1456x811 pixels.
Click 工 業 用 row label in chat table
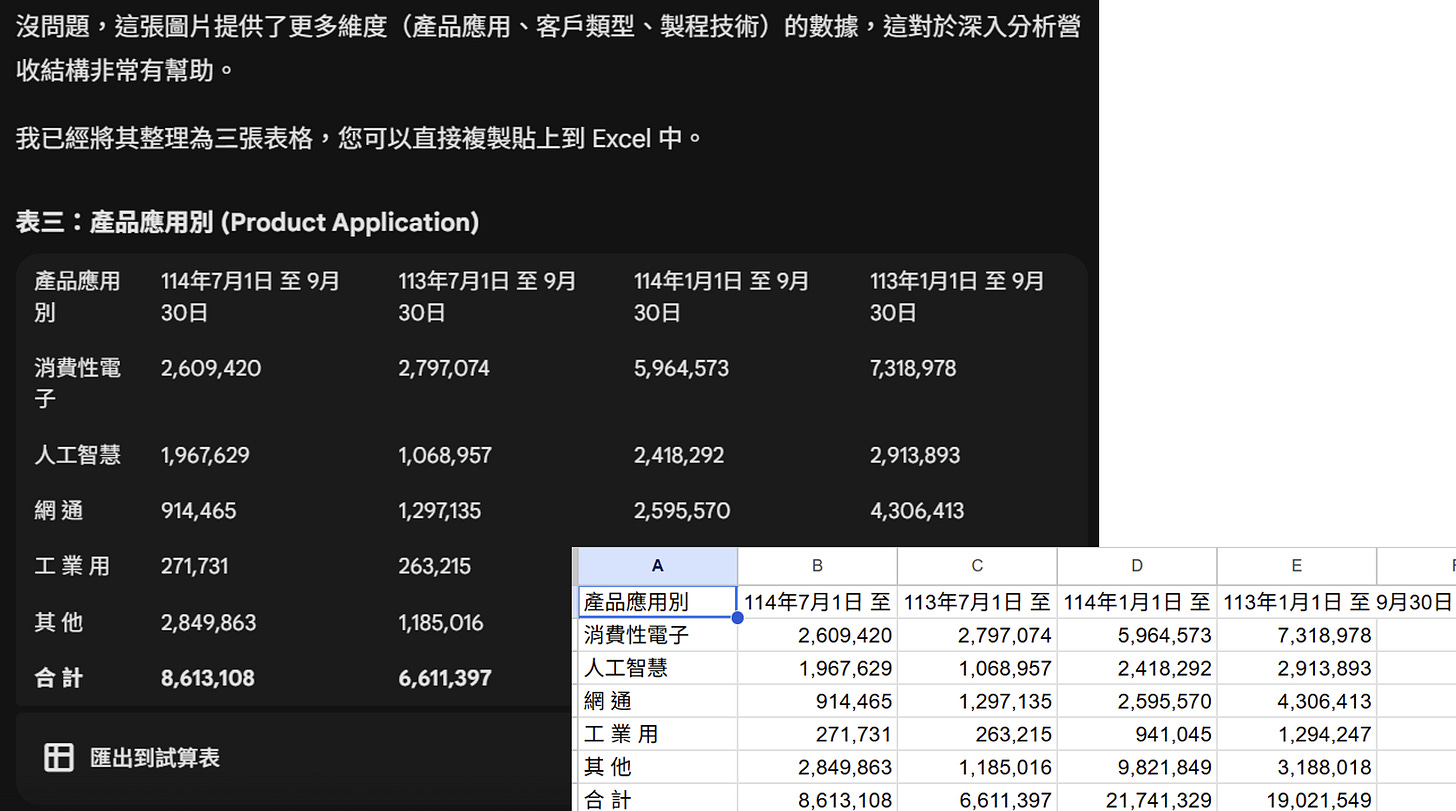(72, 566)
